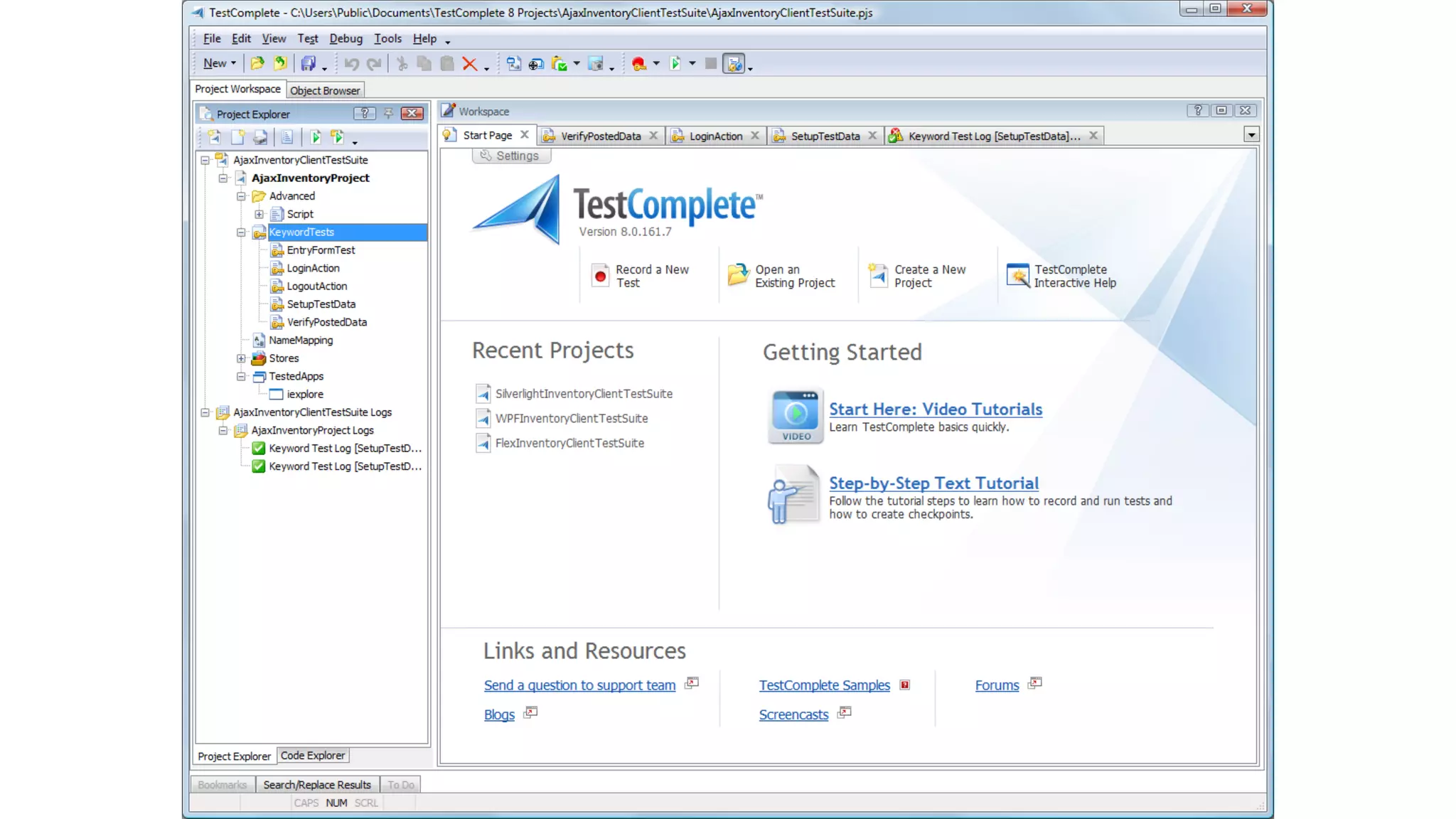1456x819 pixels.
Task: Open the Debug menu
Action: pyautogui.click(x=346, y=38)
